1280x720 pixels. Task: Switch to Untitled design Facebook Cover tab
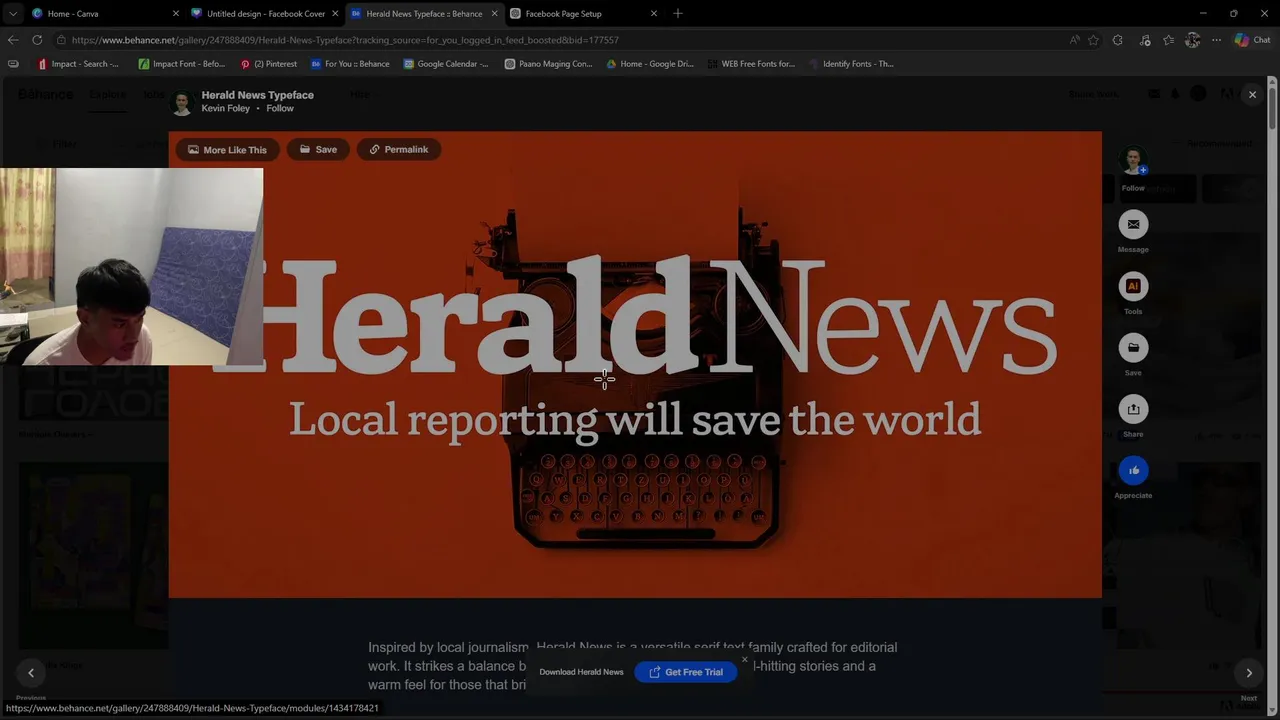pos(266,14)
